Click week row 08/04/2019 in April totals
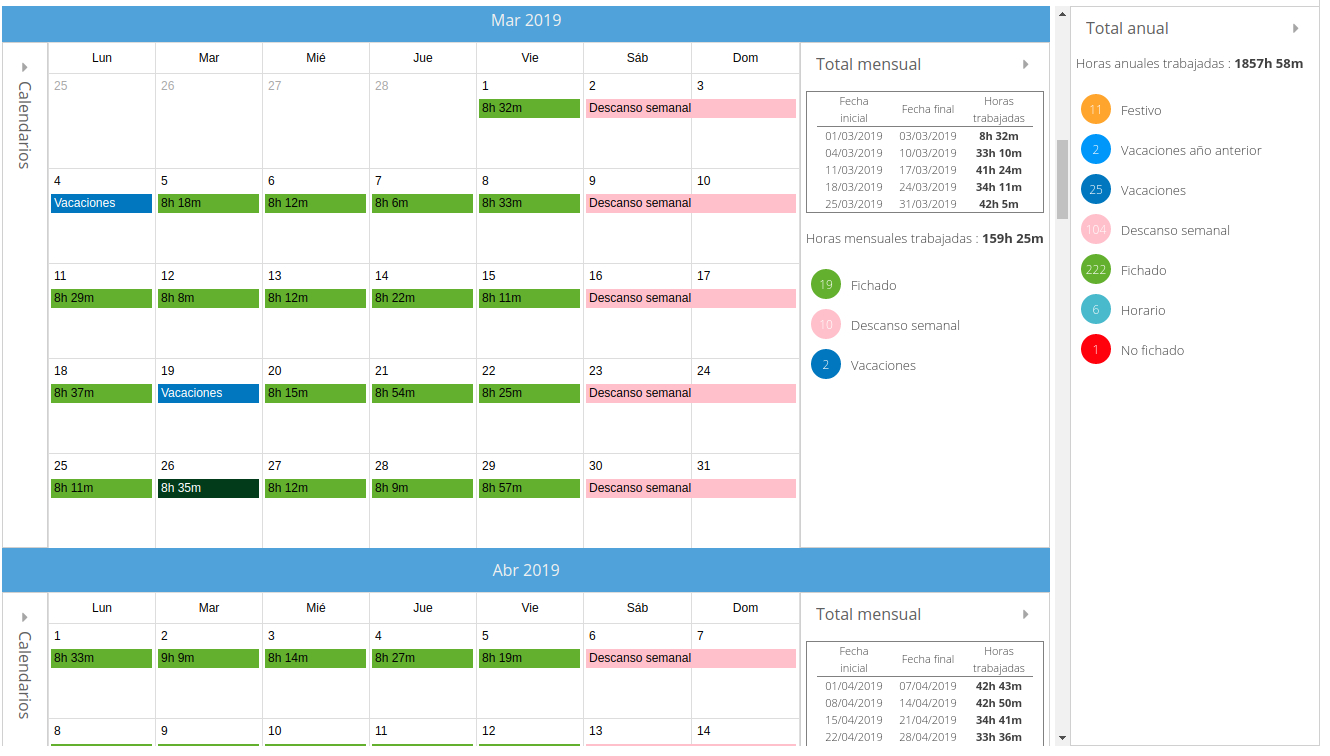Viewport: 1330px width, 756px height. (925, 703)
